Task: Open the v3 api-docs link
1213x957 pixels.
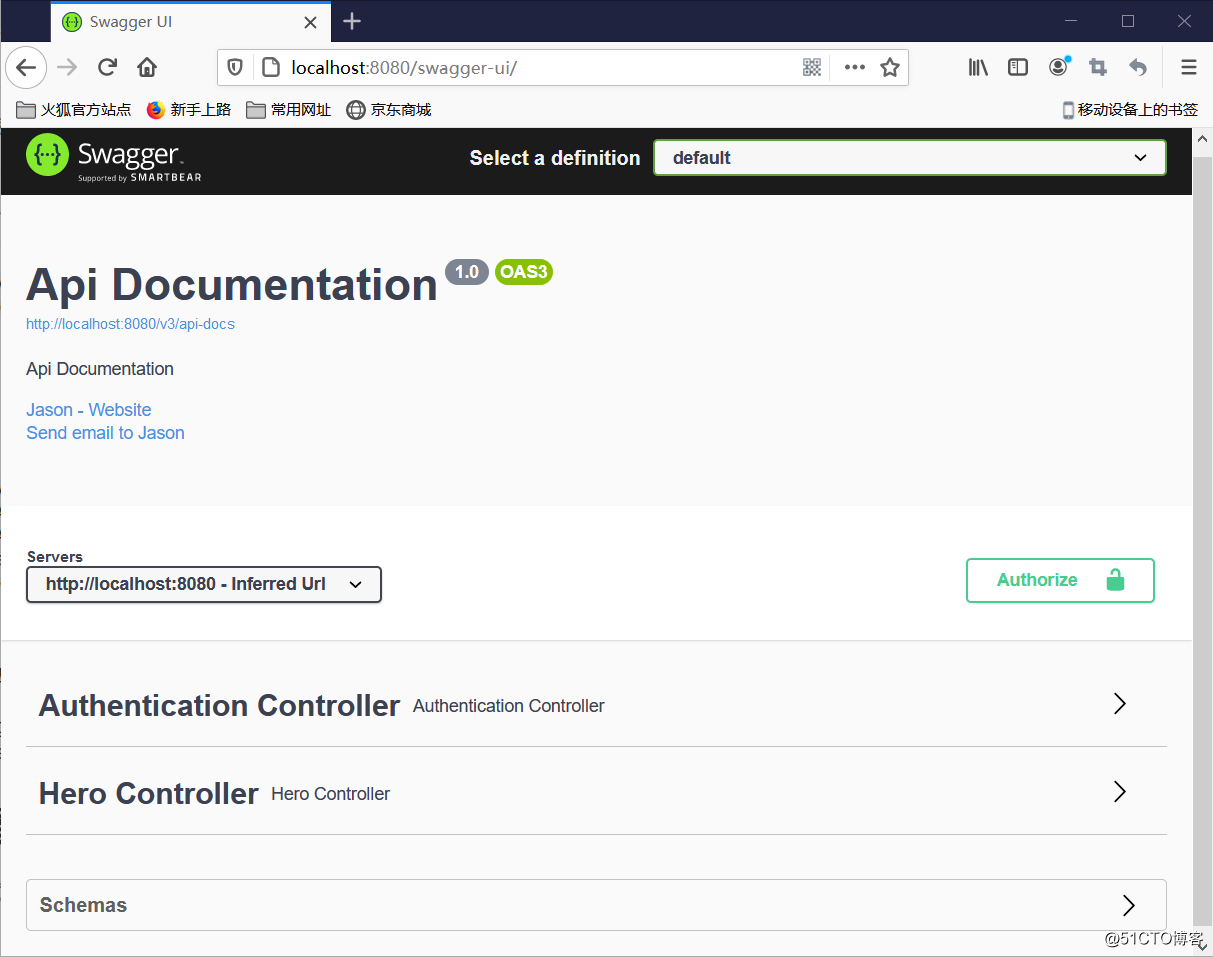Action: pos(131,324)
